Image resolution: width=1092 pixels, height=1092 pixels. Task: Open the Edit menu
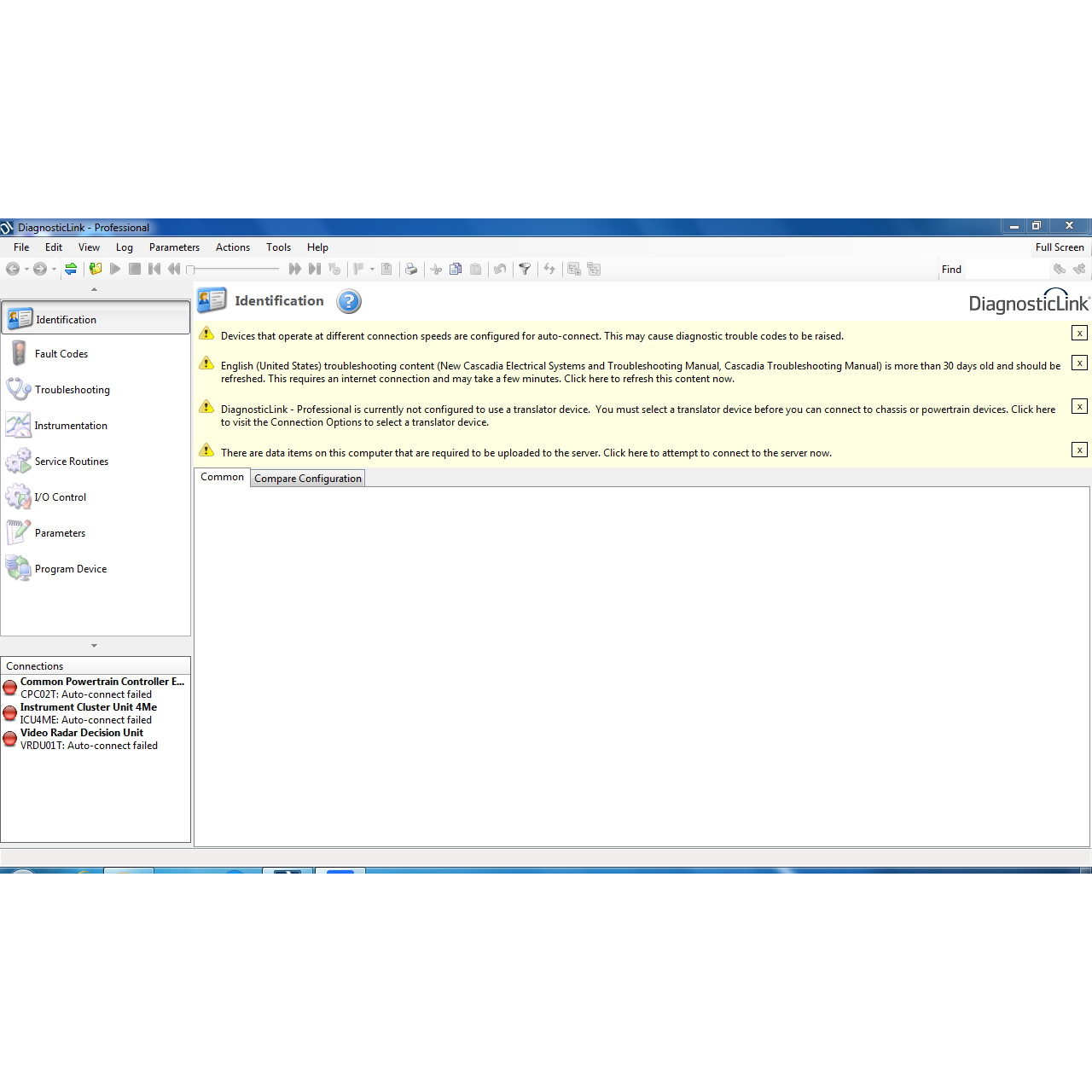pyautogui.click(x=54, y=247)
